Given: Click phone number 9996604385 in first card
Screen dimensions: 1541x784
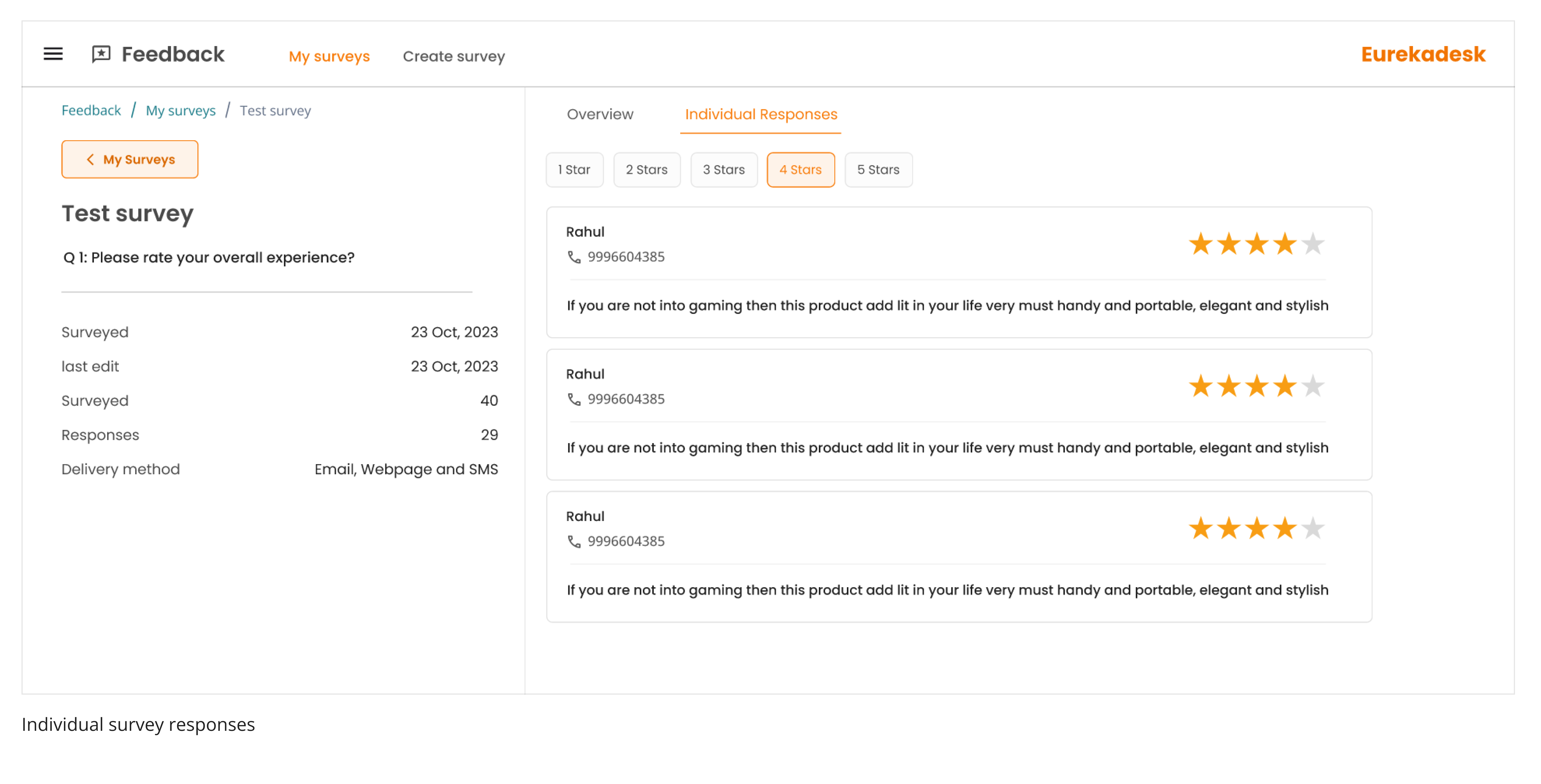Looking at the screenshot, I should point(626,257).
